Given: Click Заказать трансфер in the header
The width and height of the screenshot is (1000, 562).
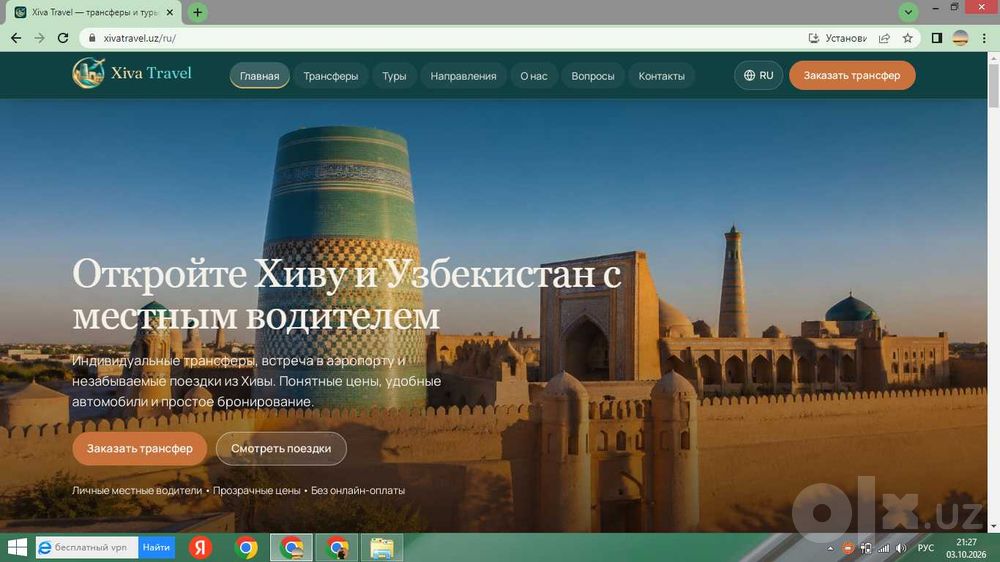Looking at the screenshot, I should point(852,75).
